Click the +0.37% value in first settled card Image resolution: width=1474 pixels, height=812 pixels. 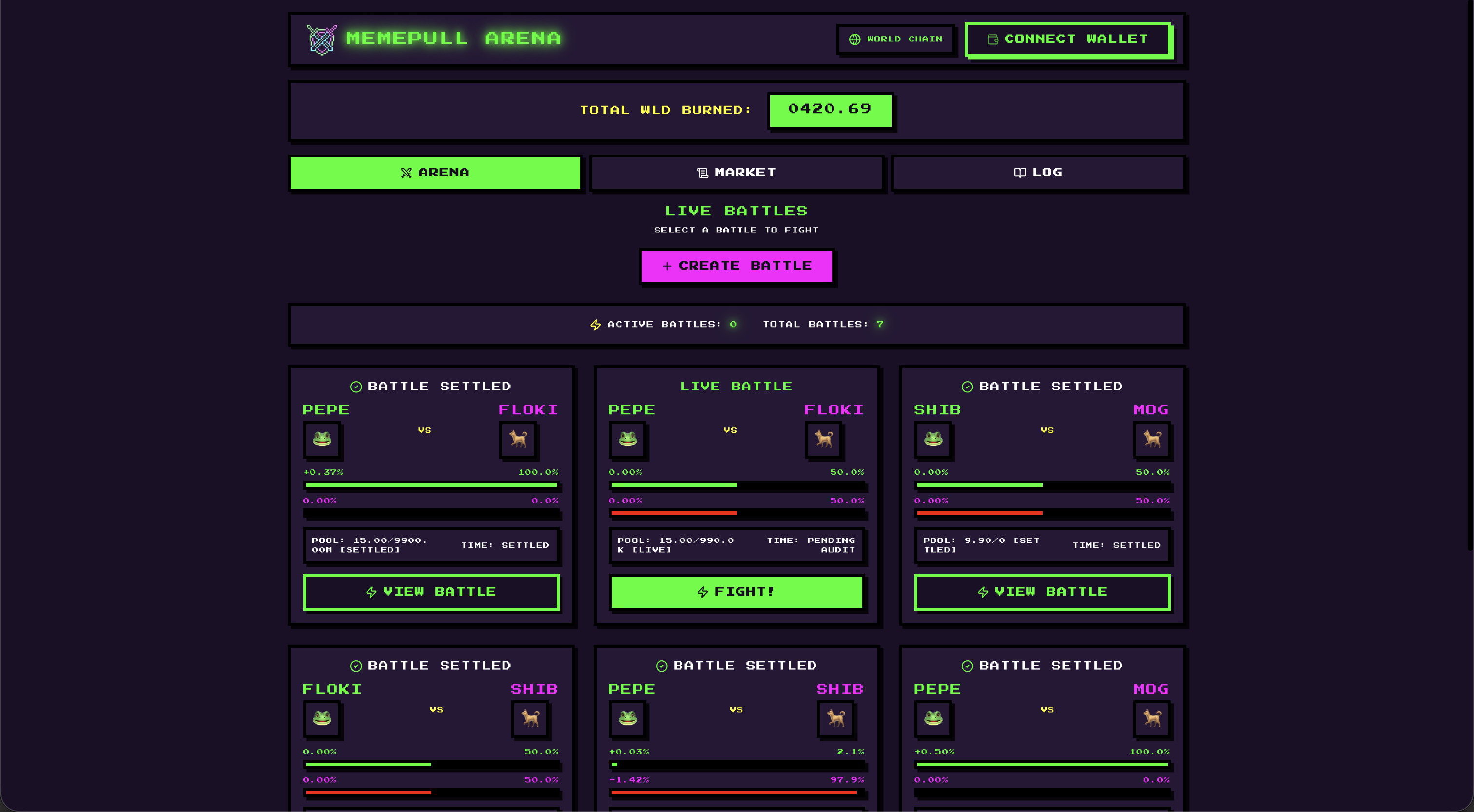tap(323, 473)
